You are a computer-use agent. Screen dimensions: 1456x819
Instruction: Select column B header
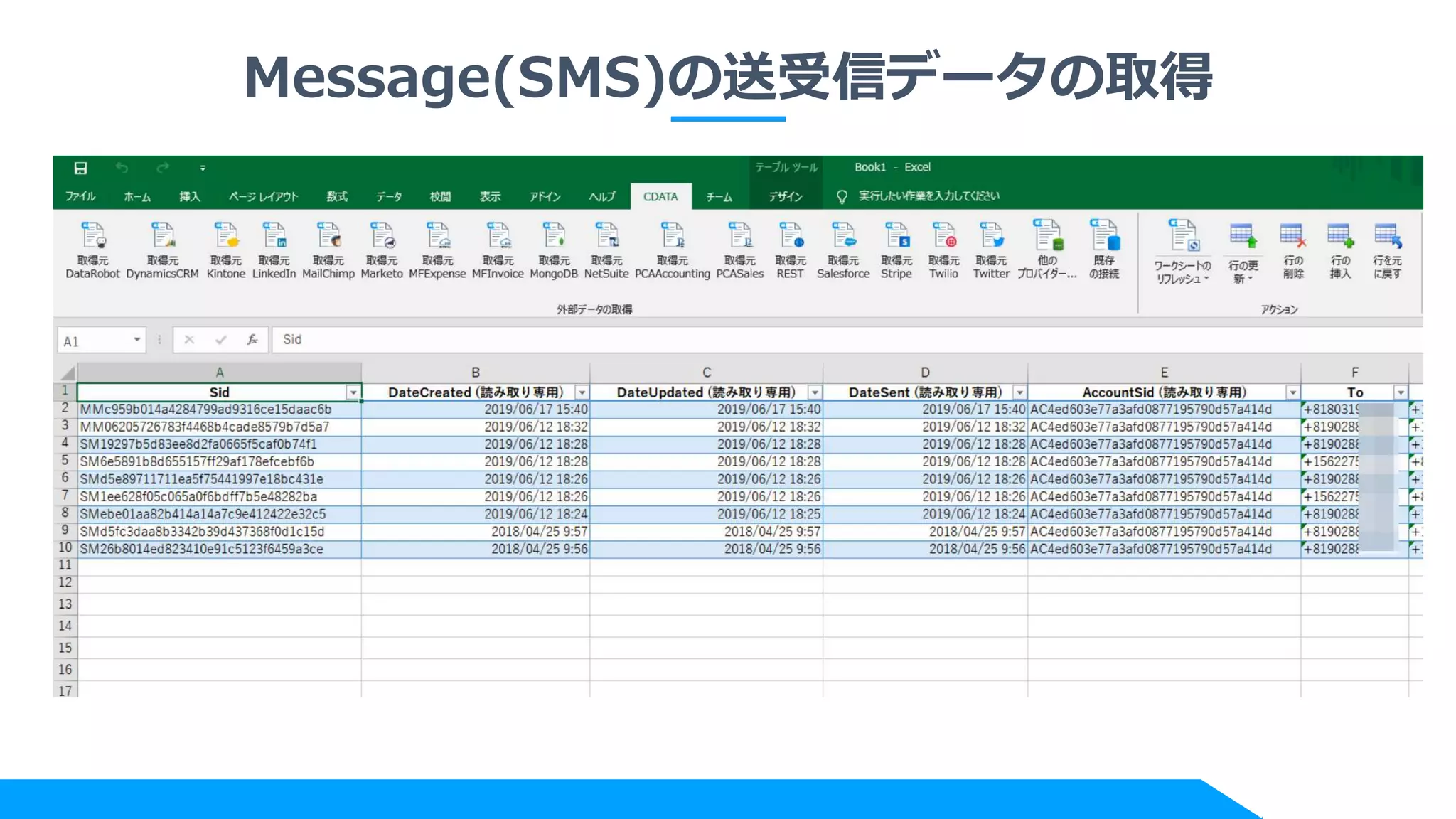click(x=476, y=372)
